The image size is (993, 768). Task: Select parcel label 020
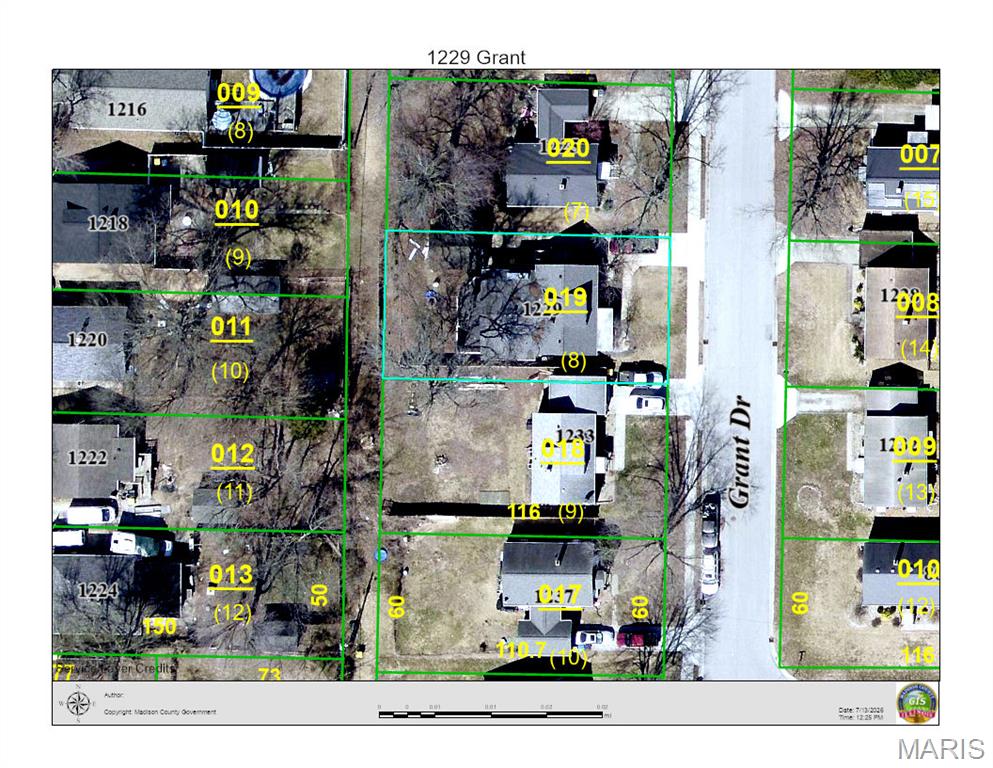568,148
